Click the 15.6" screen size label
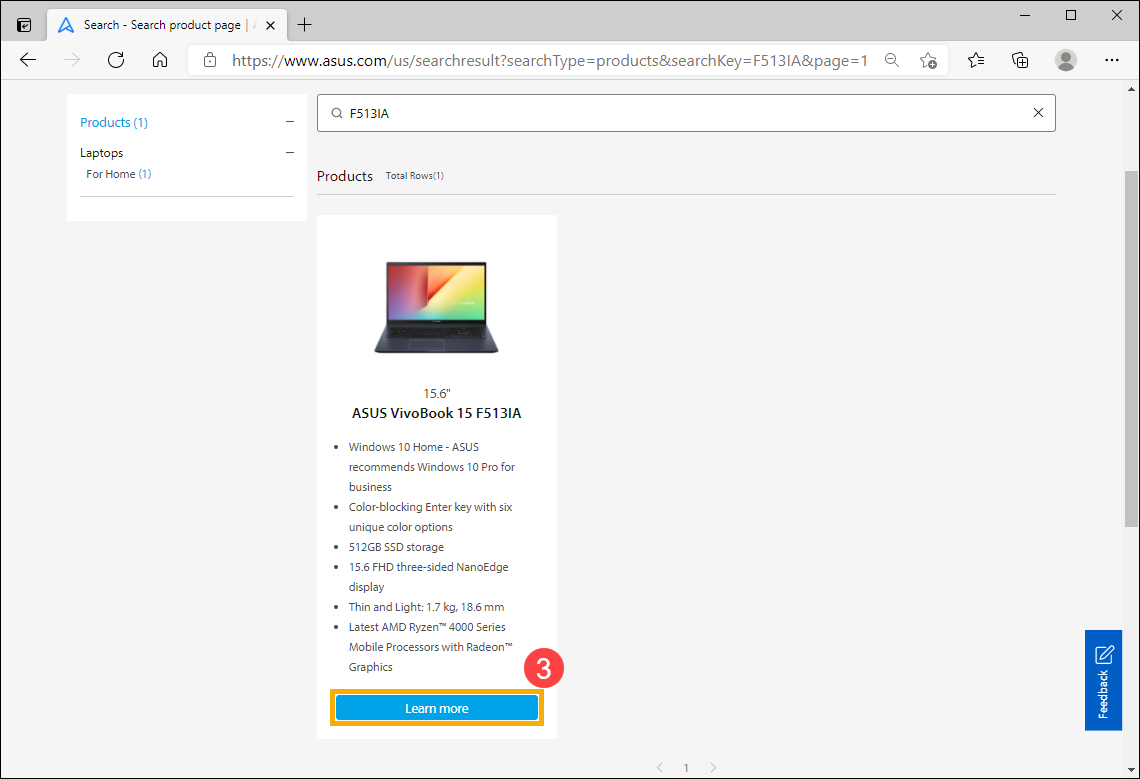Screen dimensions: 1140x779 (x=436, y=394)
